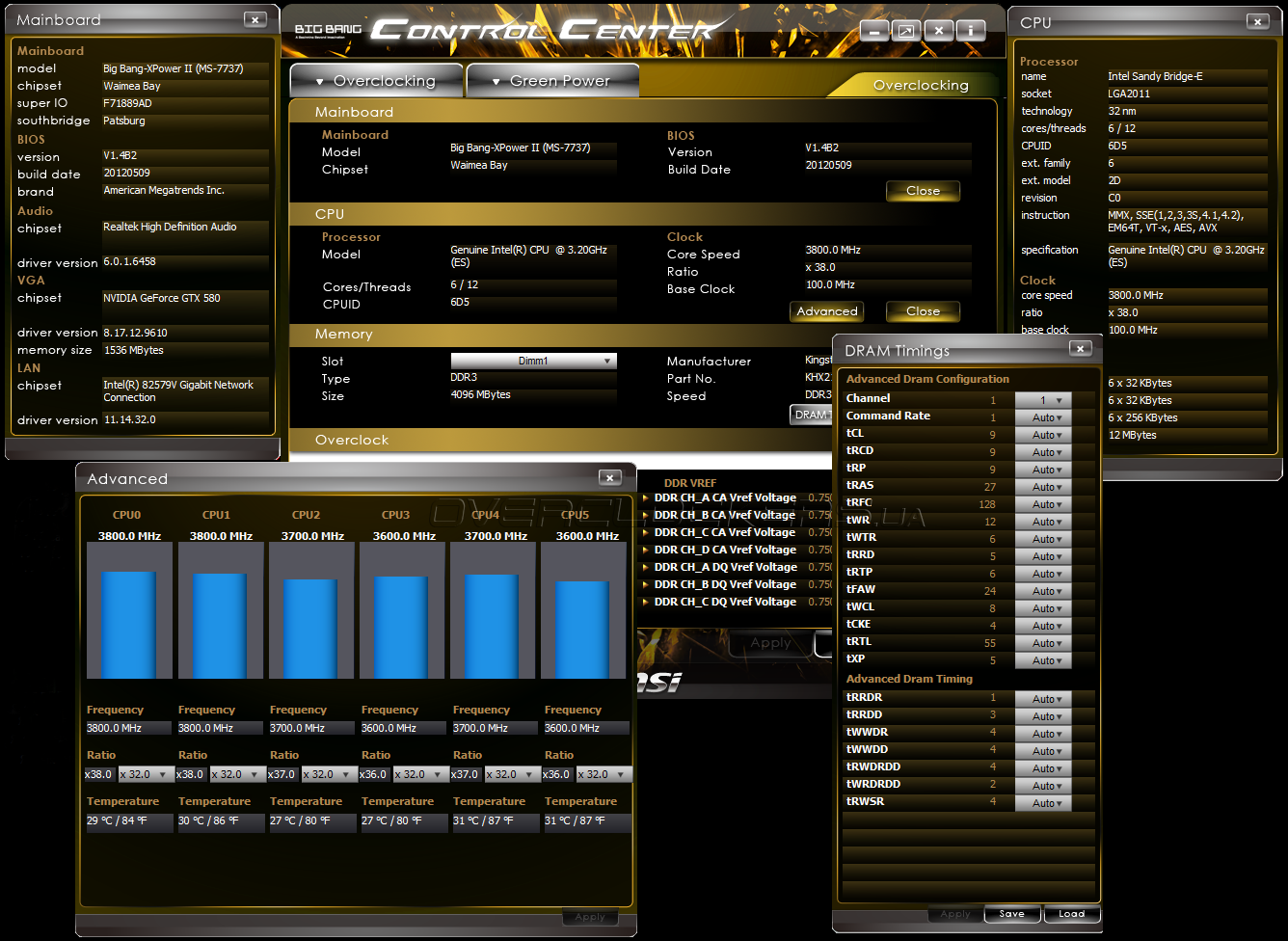Screen dimensions: 1288x941
Task: Expand DDR CH_D CA Vref Voltage row
Action: [x=645, y=551]
